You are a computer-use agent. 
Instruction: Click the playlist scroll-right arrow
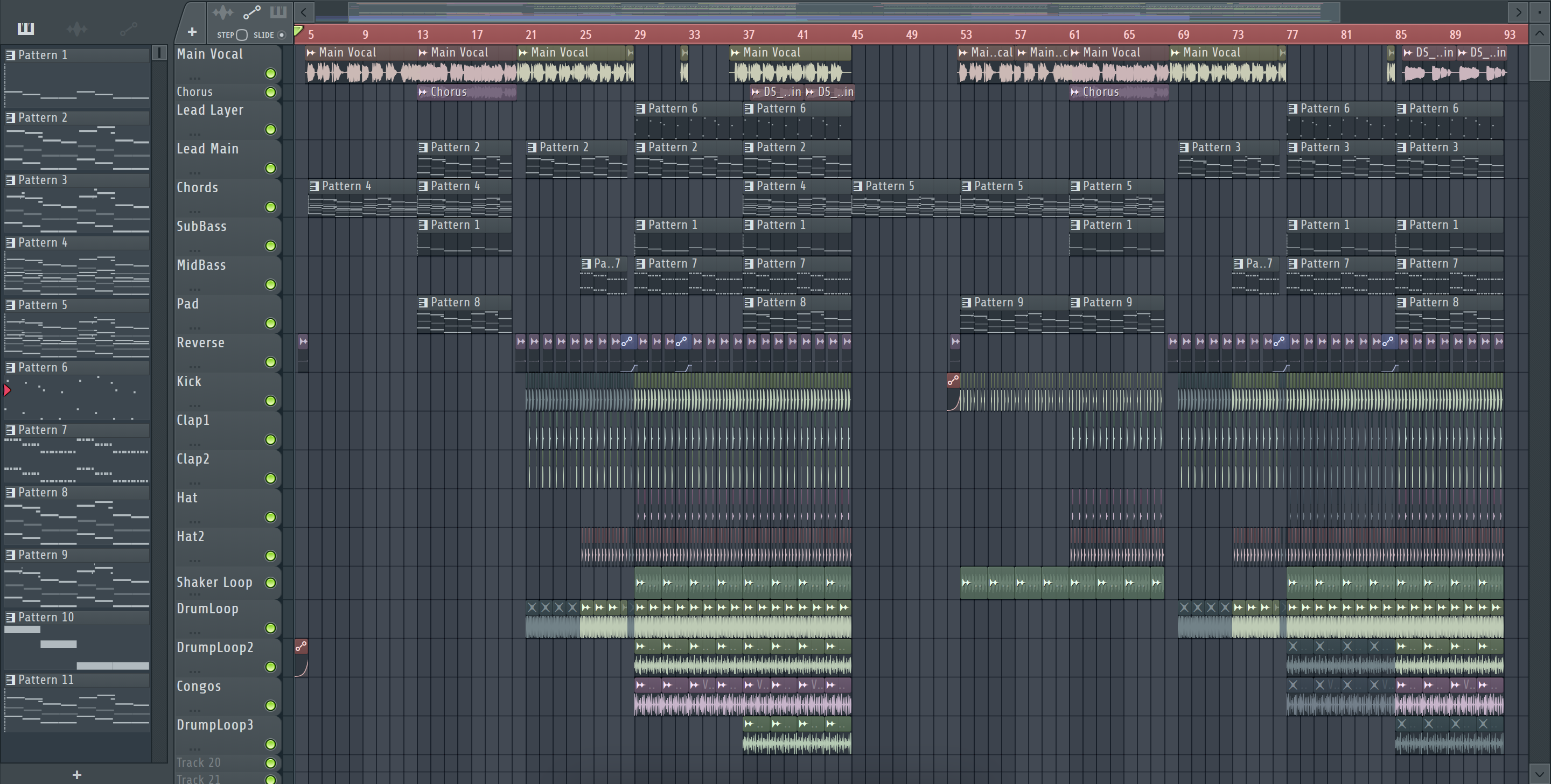tap(1519, 12)
